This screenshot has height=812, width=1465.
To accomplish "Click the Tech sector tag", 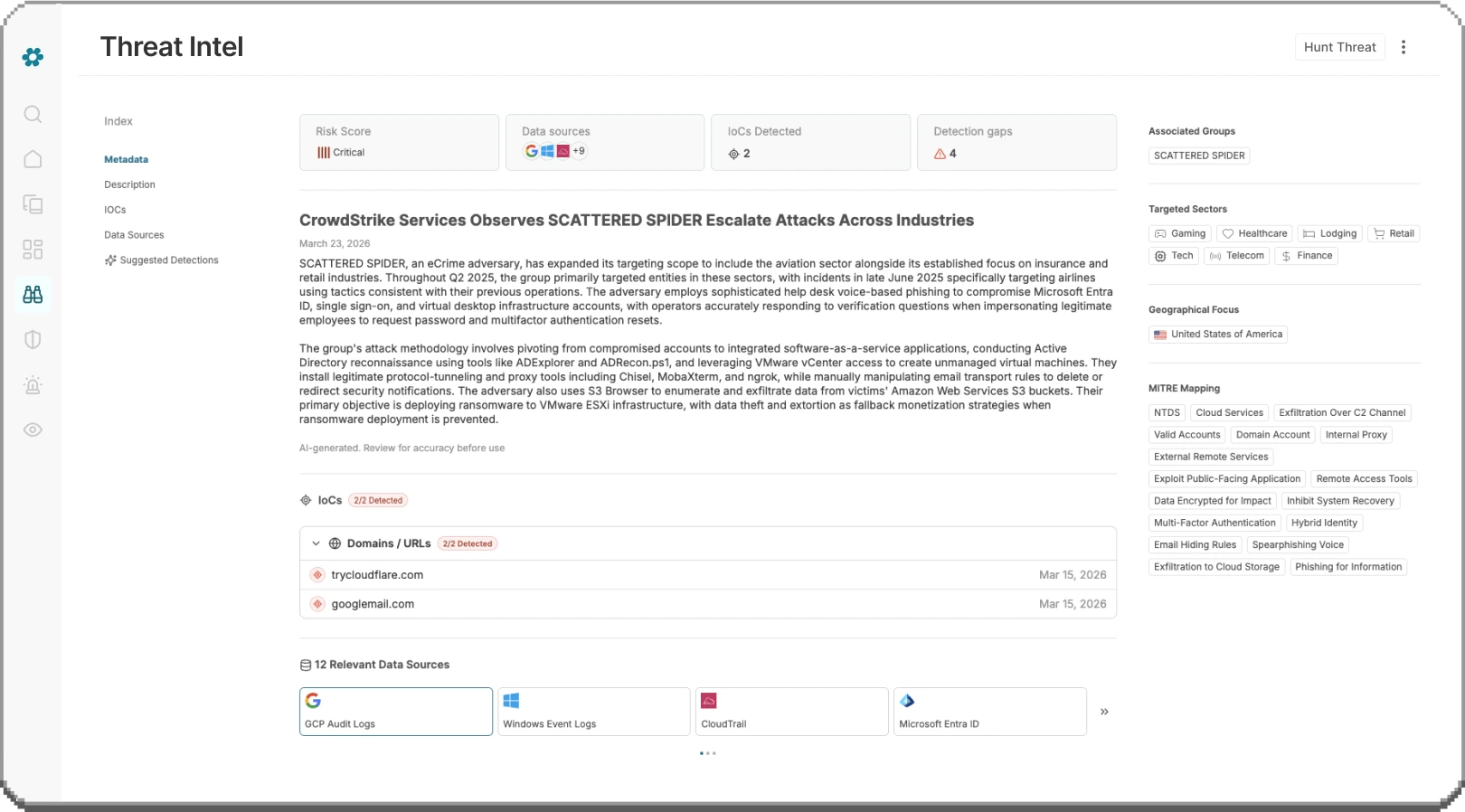I will tap(1174, 256).
